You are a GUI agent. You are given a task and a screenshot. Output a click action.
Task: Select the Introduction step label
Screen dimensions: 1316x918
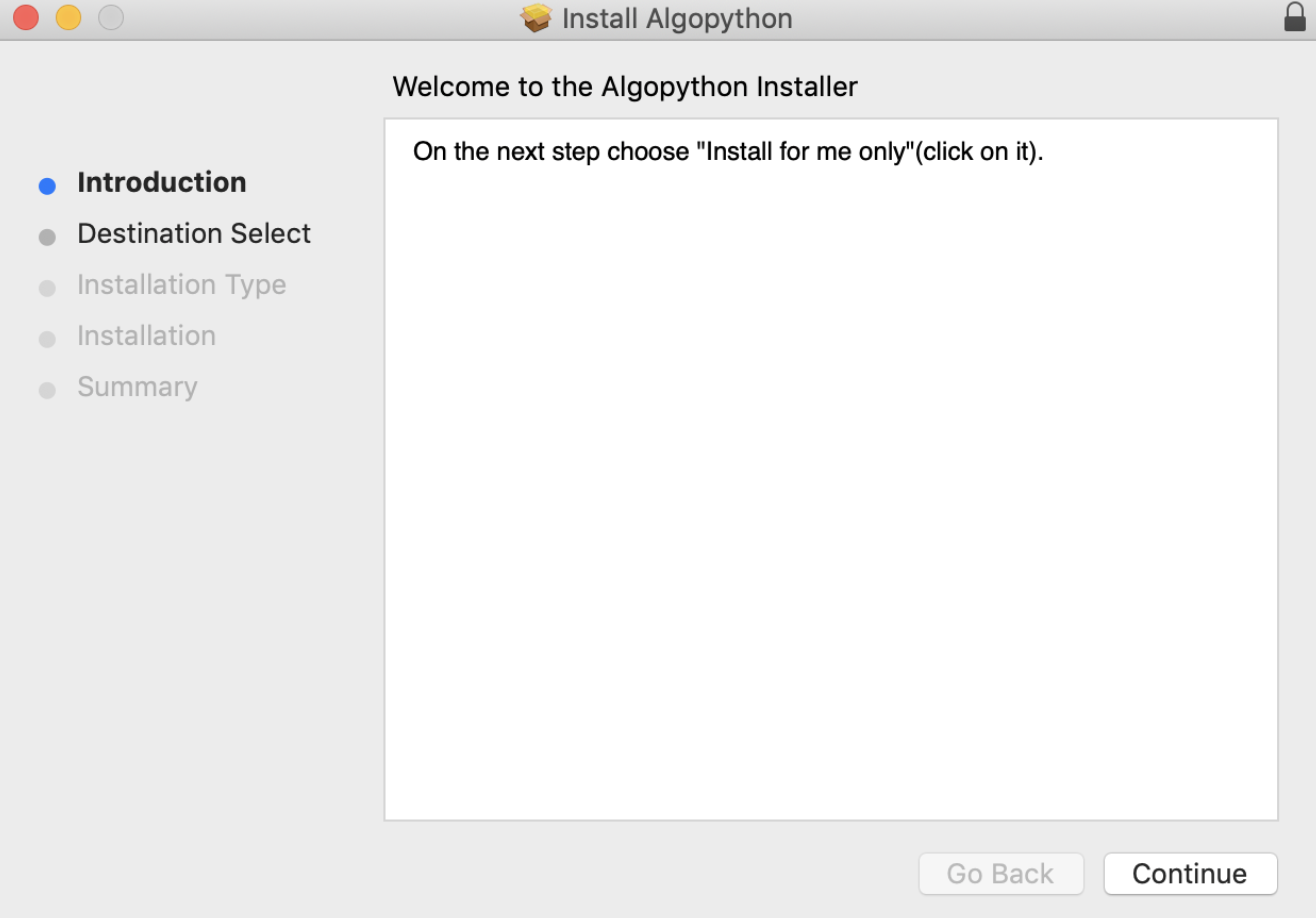(161, 183)
